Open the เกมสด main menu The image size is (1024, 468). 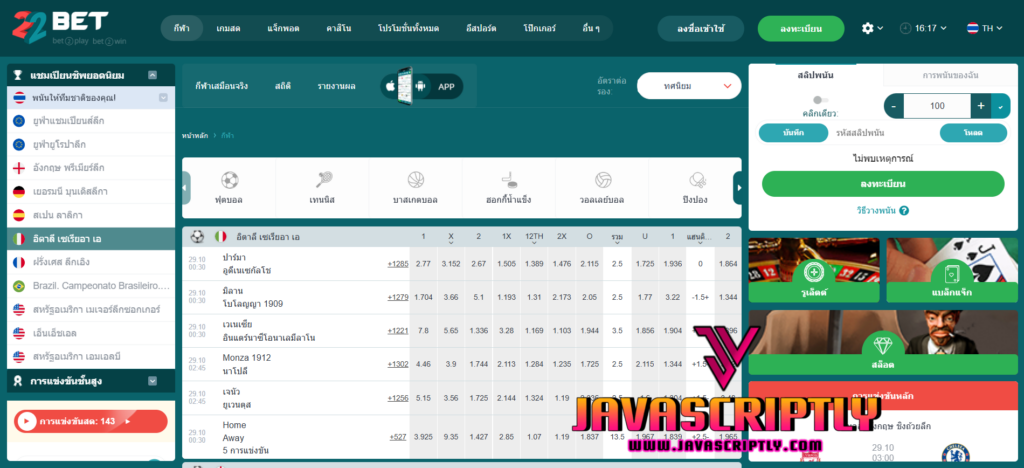coord(229,28)
